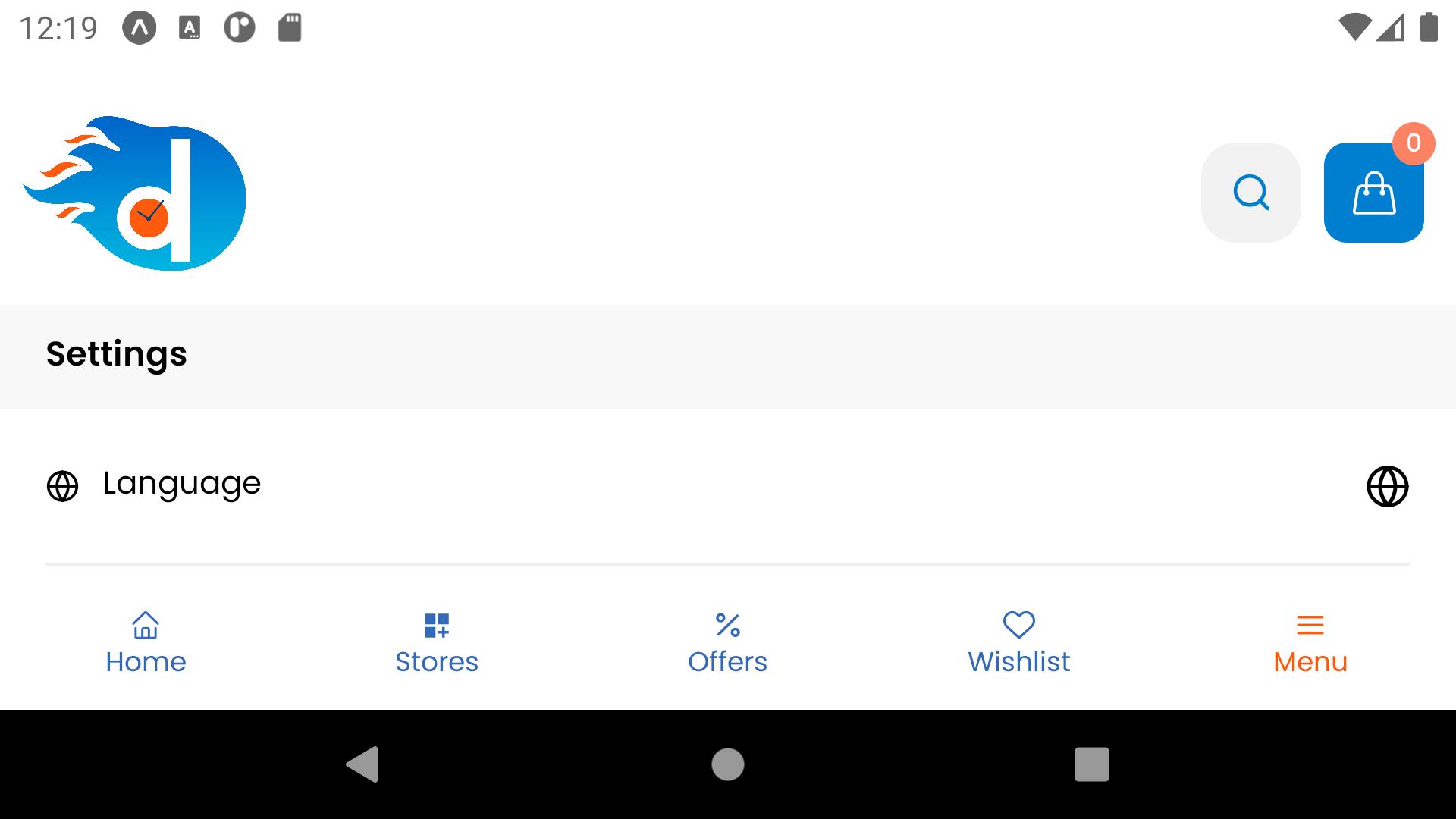The width and height of the screenshot is (1456, 819).
Task: Tap the heart Wishlist icon
Action: click(1019, 625)
